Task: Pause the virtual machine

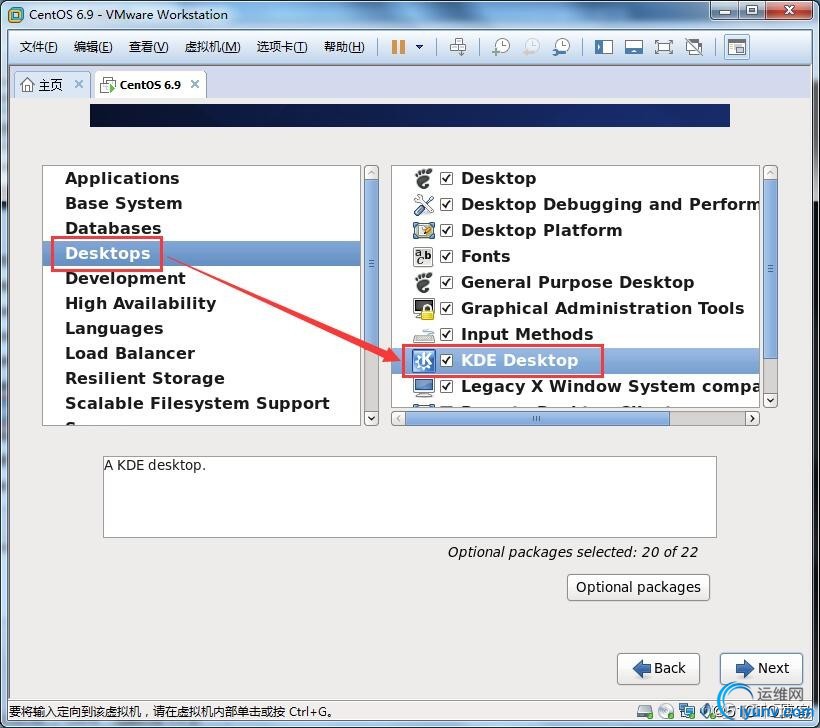Action: tap(398, 47)
